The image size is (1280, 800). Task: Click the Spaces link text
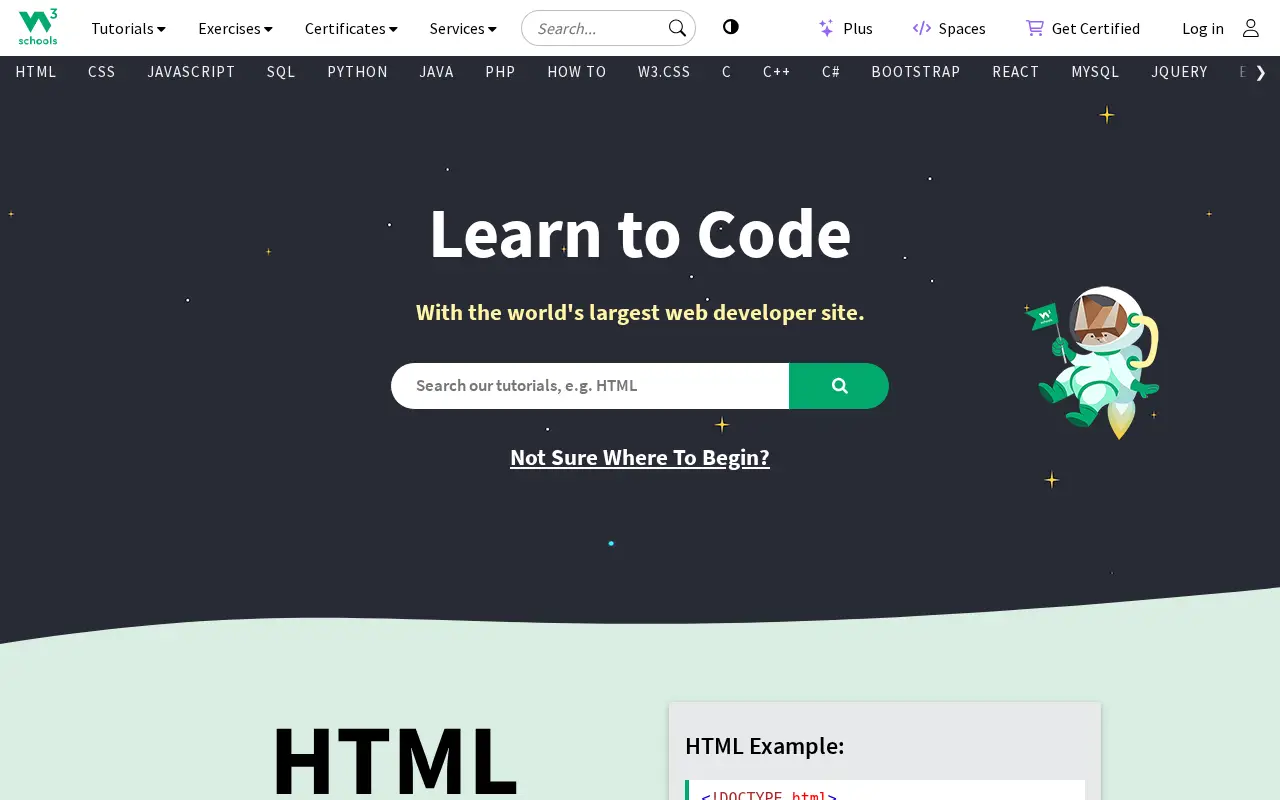[x=962, y=28]
